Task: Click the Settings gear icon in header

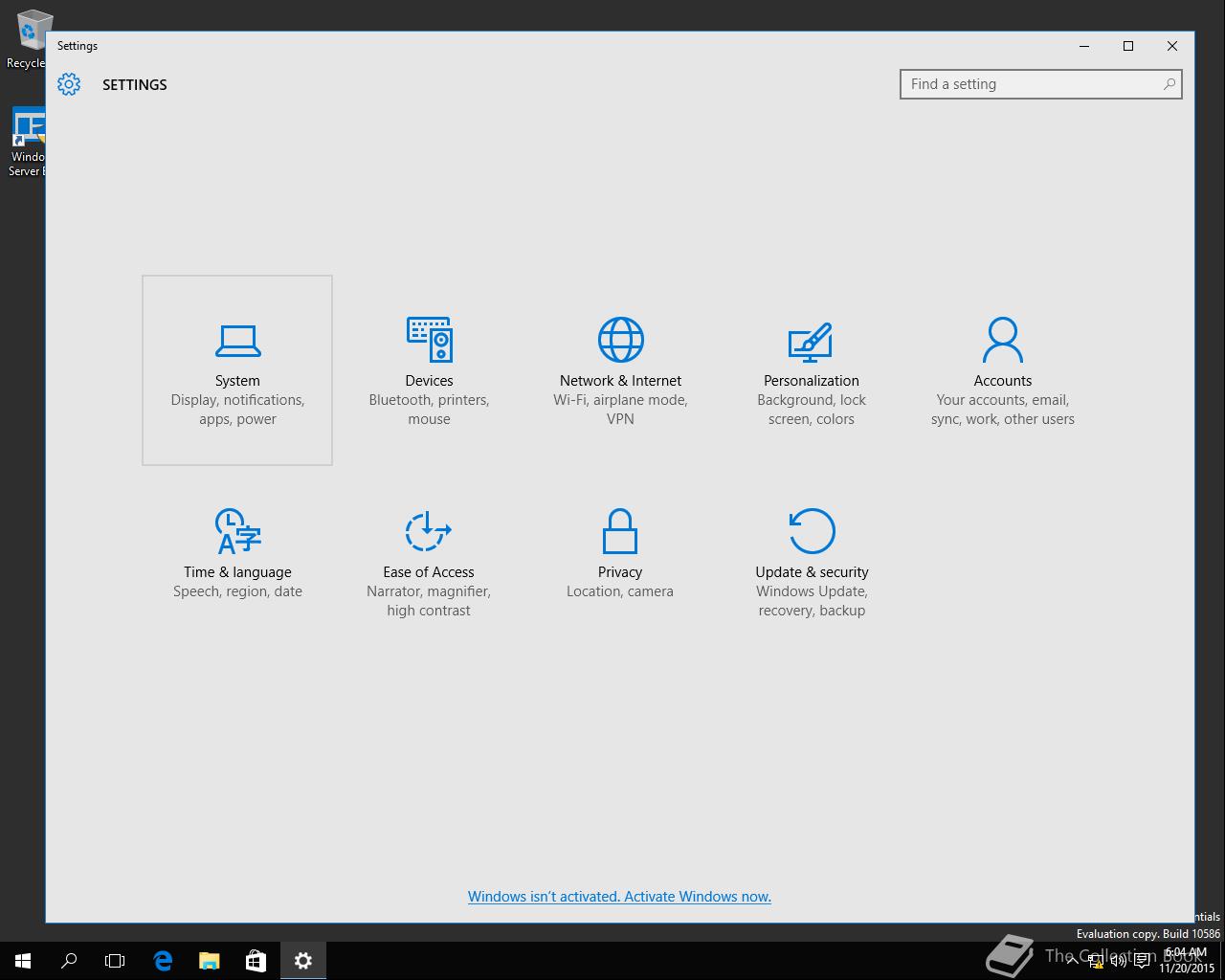Action: tap(69, 84)
